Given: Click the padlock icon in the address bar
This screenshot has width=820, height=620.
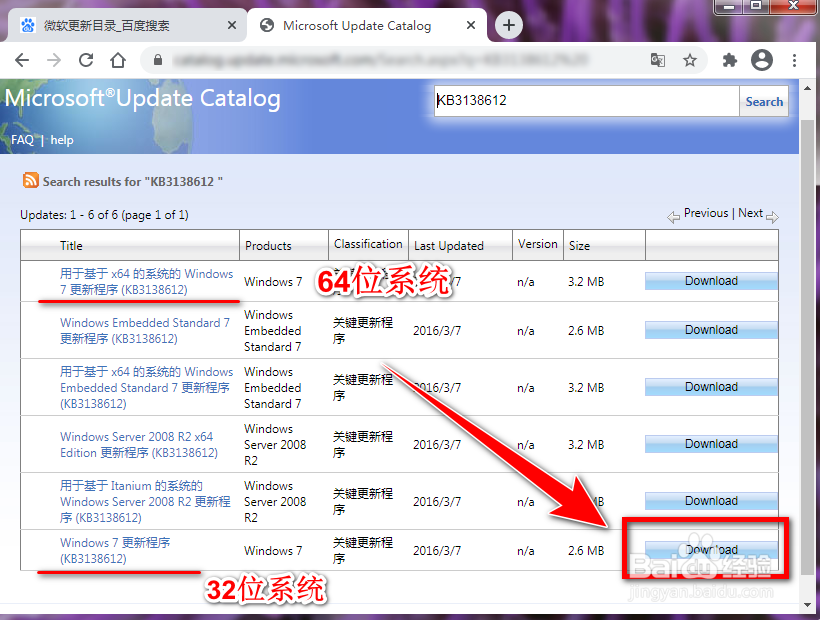Looking at the screenshot, I should (x=156, y=60).
